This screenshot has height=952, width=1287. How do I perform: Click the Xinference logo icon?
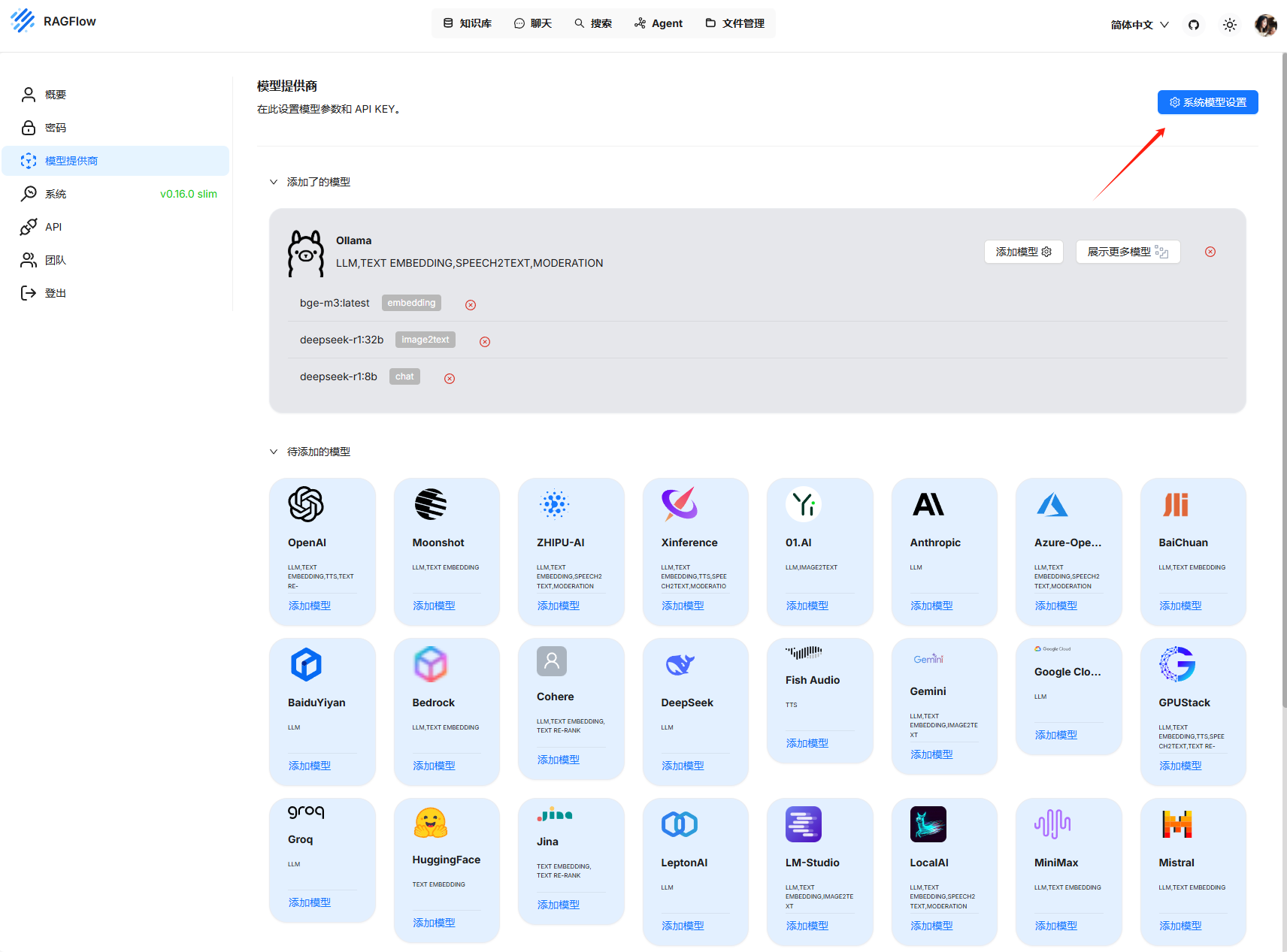(x=680, y=504)
